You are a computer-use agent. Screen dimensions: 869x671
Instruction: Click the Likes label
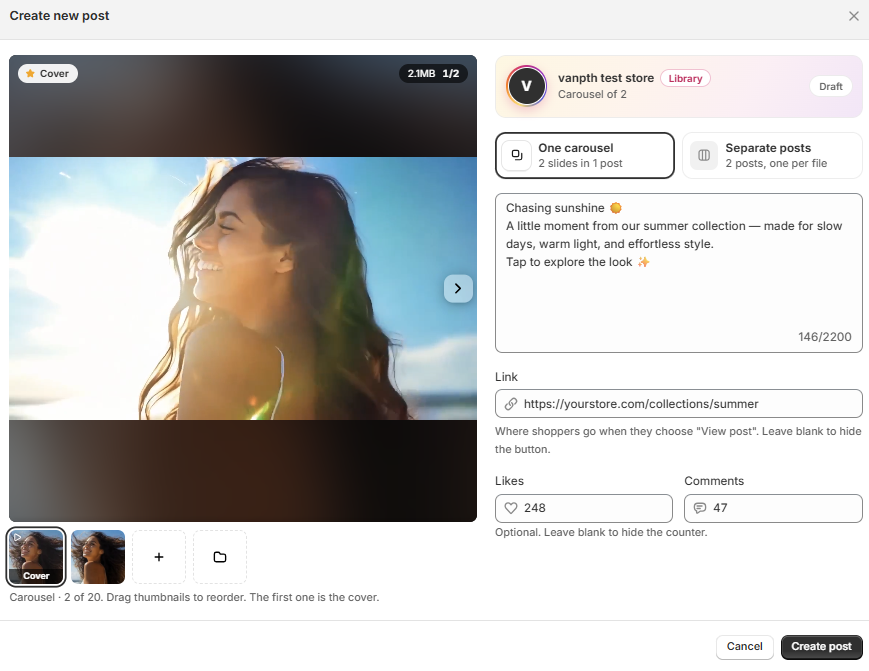click(509, 481)
